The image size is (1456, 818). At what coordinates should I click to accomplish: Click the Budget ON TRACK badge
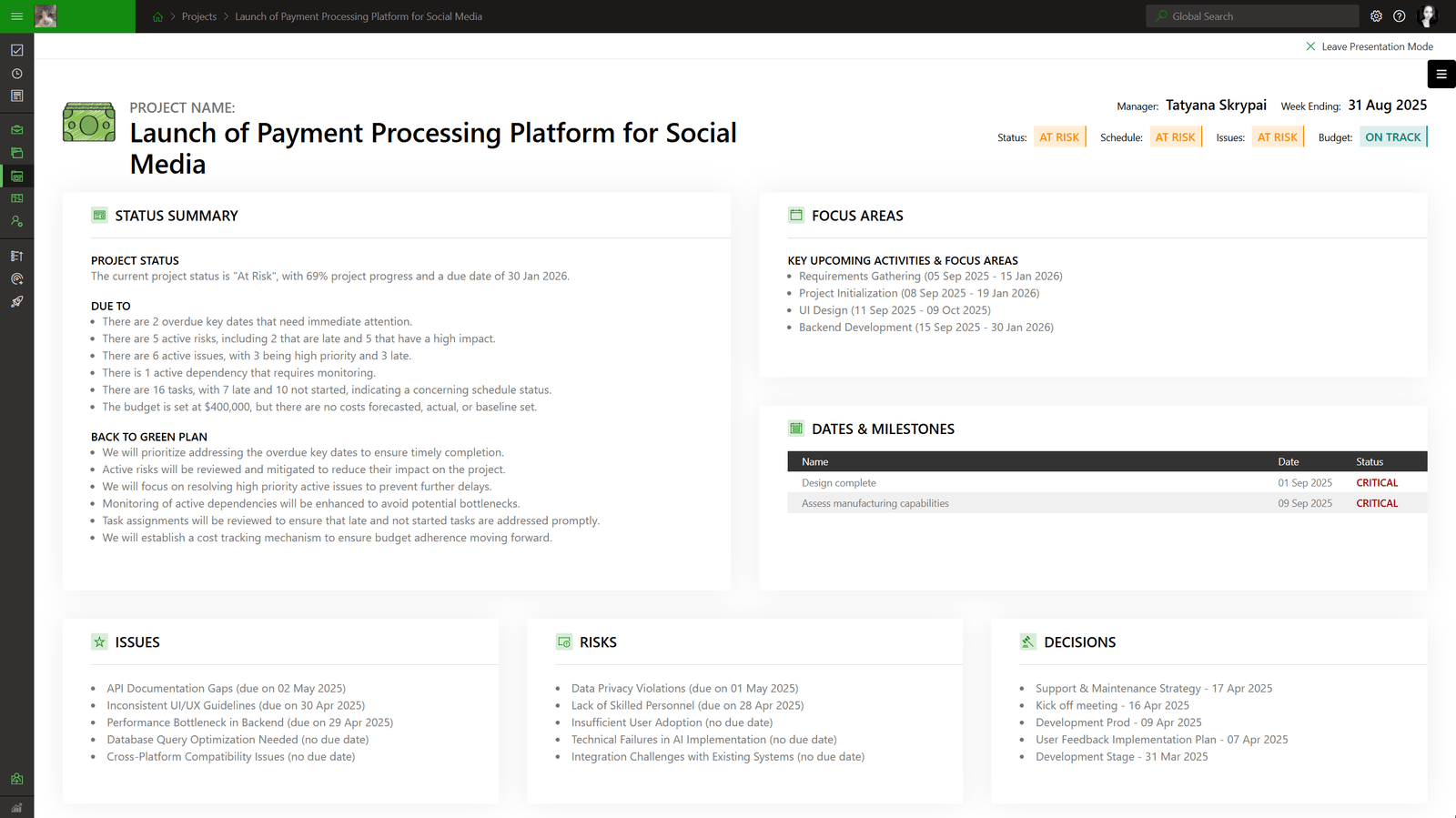1393,137
